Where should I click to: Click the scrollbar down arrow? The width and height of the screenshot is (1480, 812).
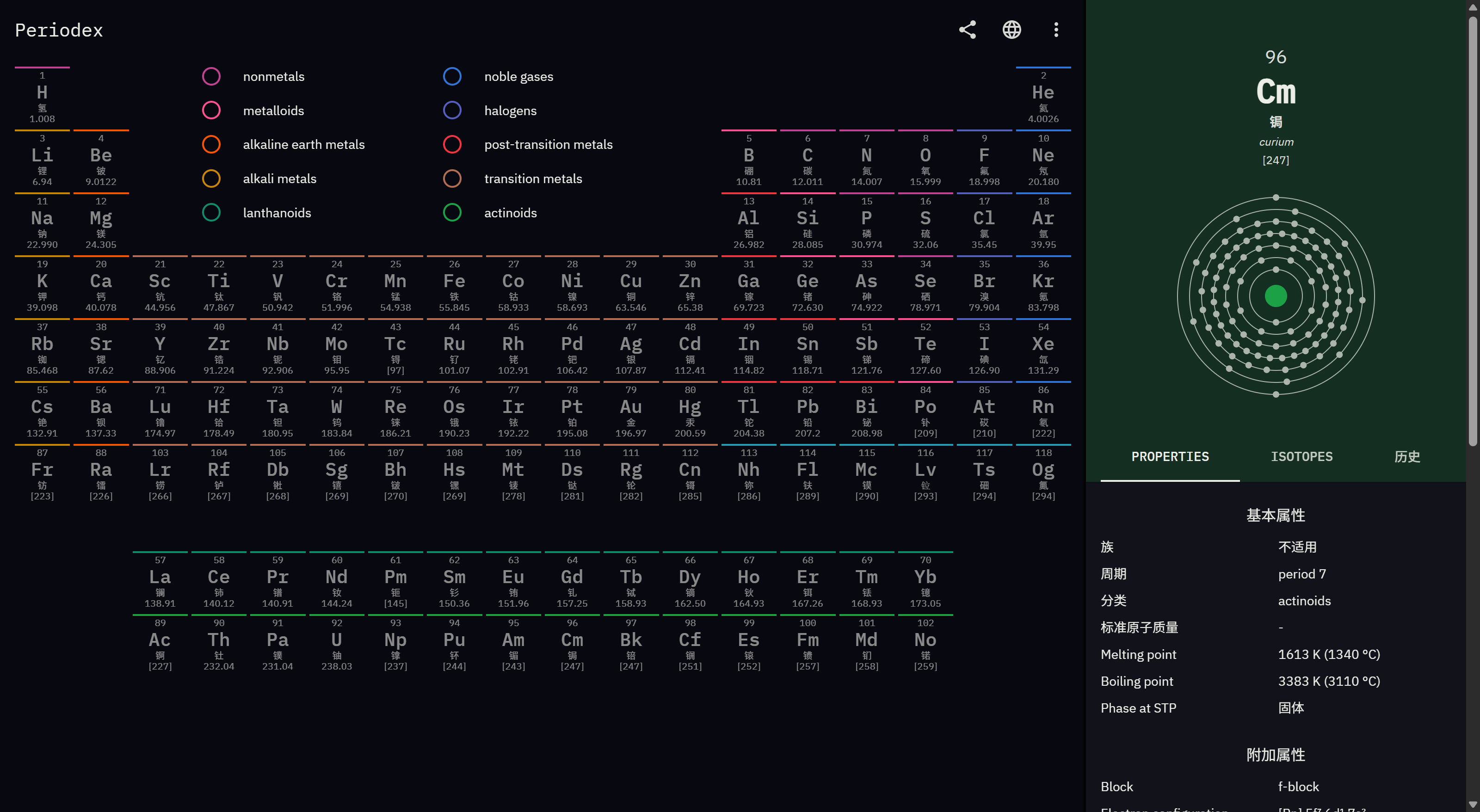1473,805
